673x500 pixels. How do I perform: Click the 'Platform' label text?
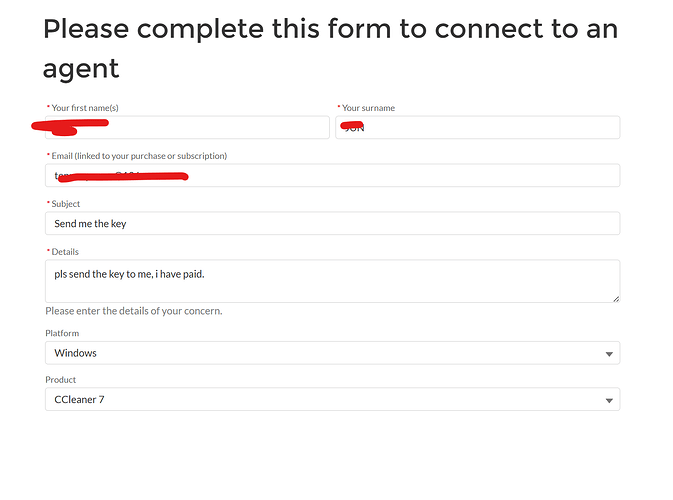[62, 333]
